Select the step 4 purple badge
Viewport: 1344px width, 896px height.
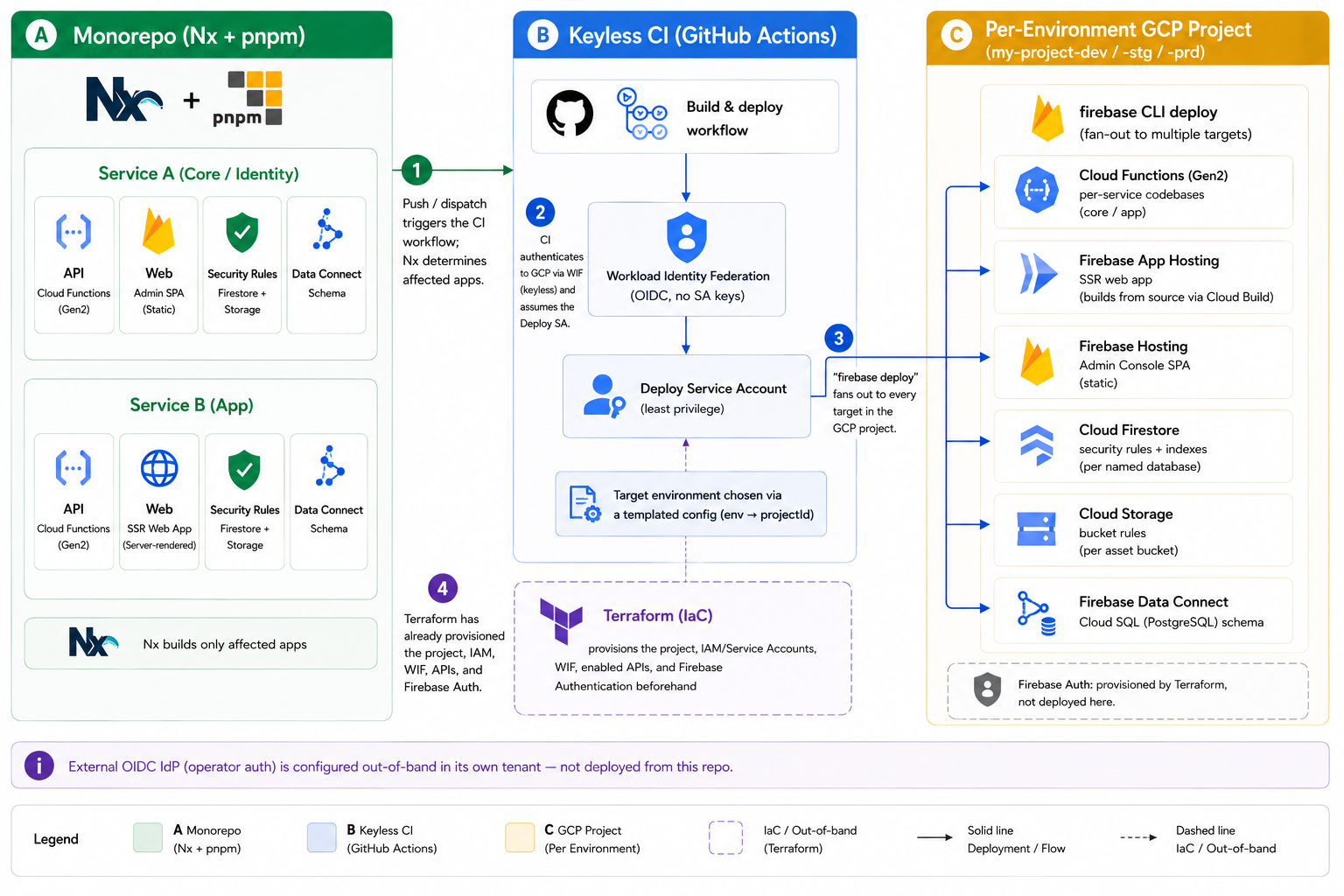pos(443,589)
